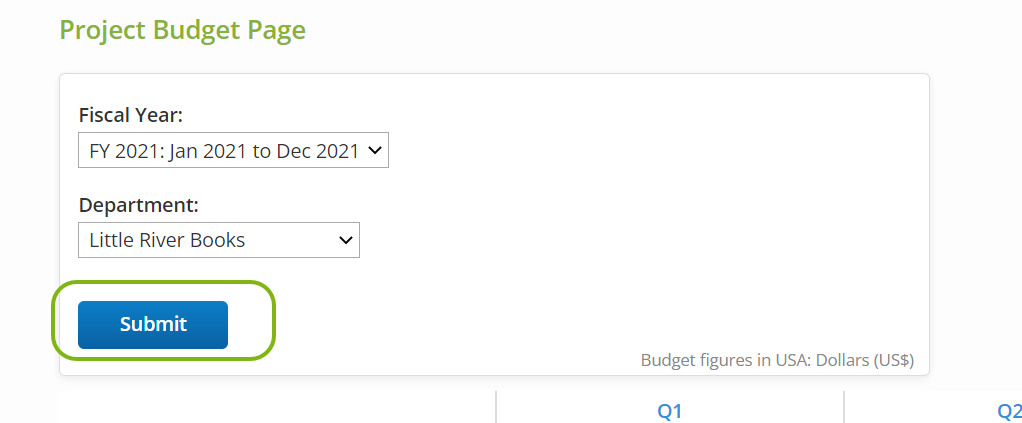Click the Department dropdown chevron arrow

coord(345,240)
